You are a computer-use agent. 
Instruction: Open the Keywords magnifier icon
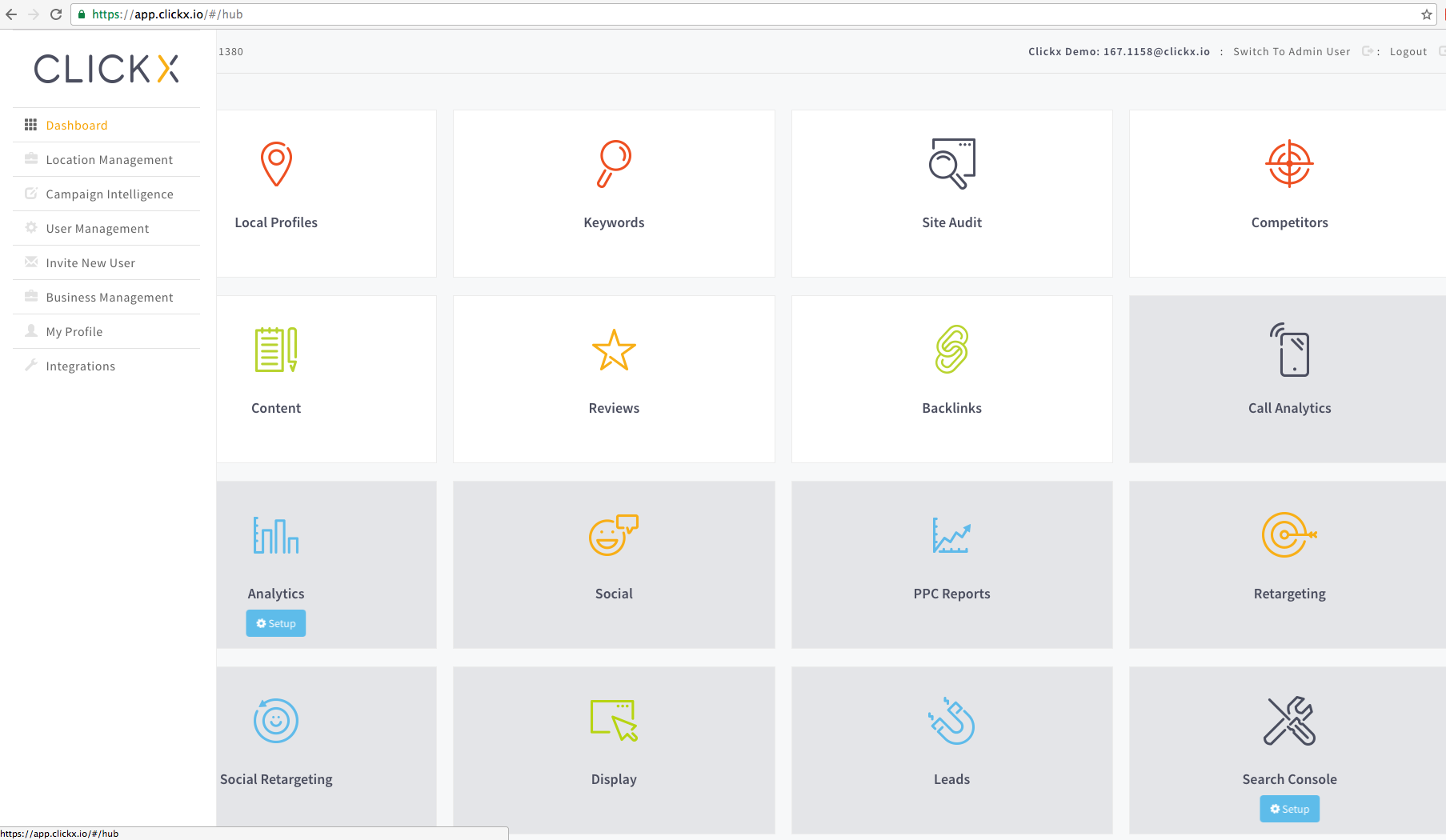tap(614, 164)
